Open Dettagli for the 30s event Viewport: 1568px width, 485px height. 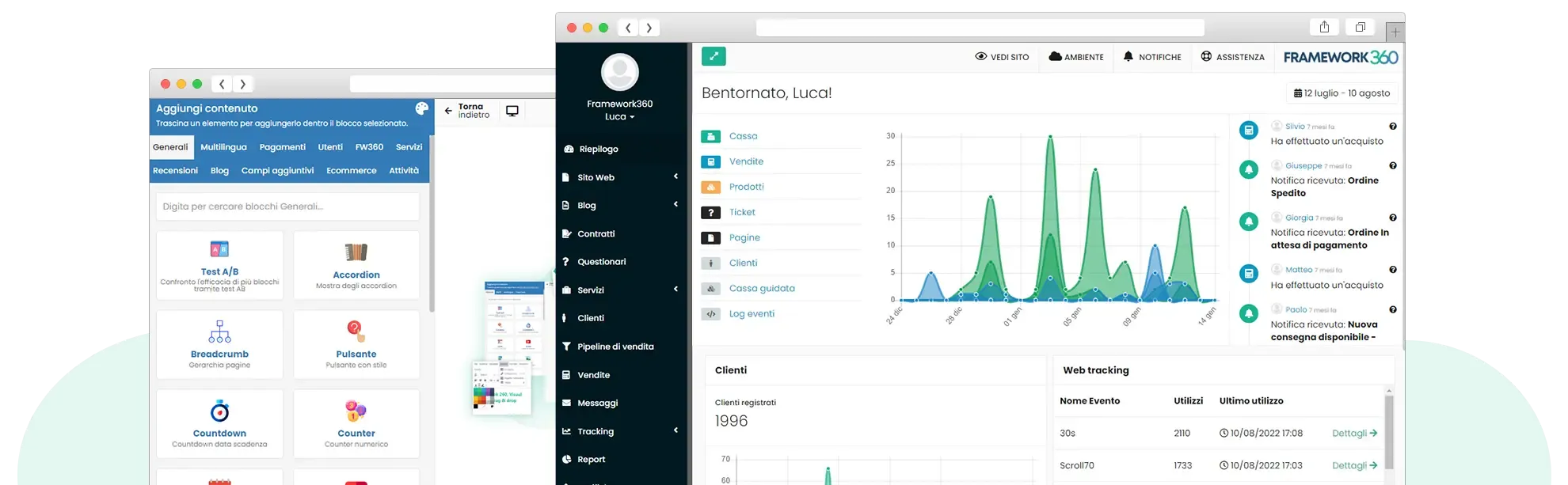click(x=1354, y=434)
